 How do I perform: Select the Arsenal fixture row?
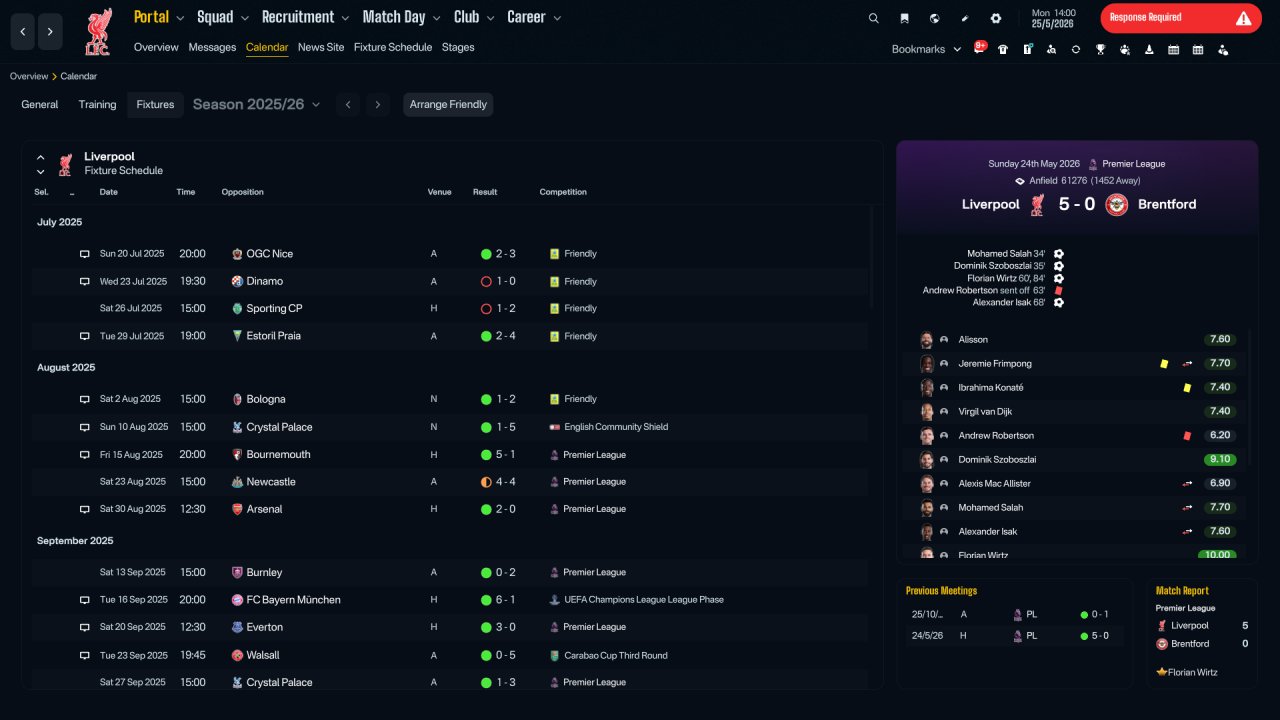point(450,509)
